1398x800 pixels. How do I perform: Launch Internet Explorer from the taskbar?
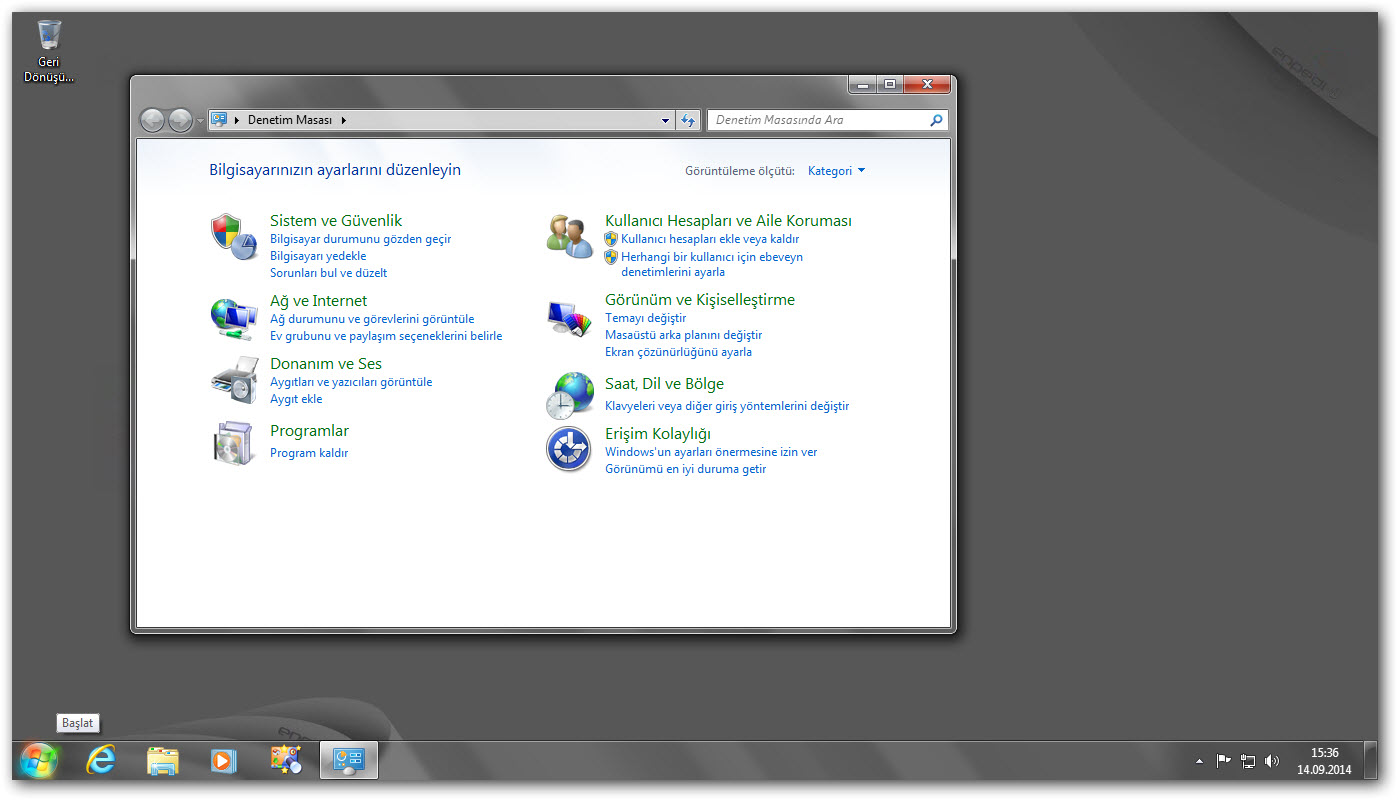[x=100, y=761]
